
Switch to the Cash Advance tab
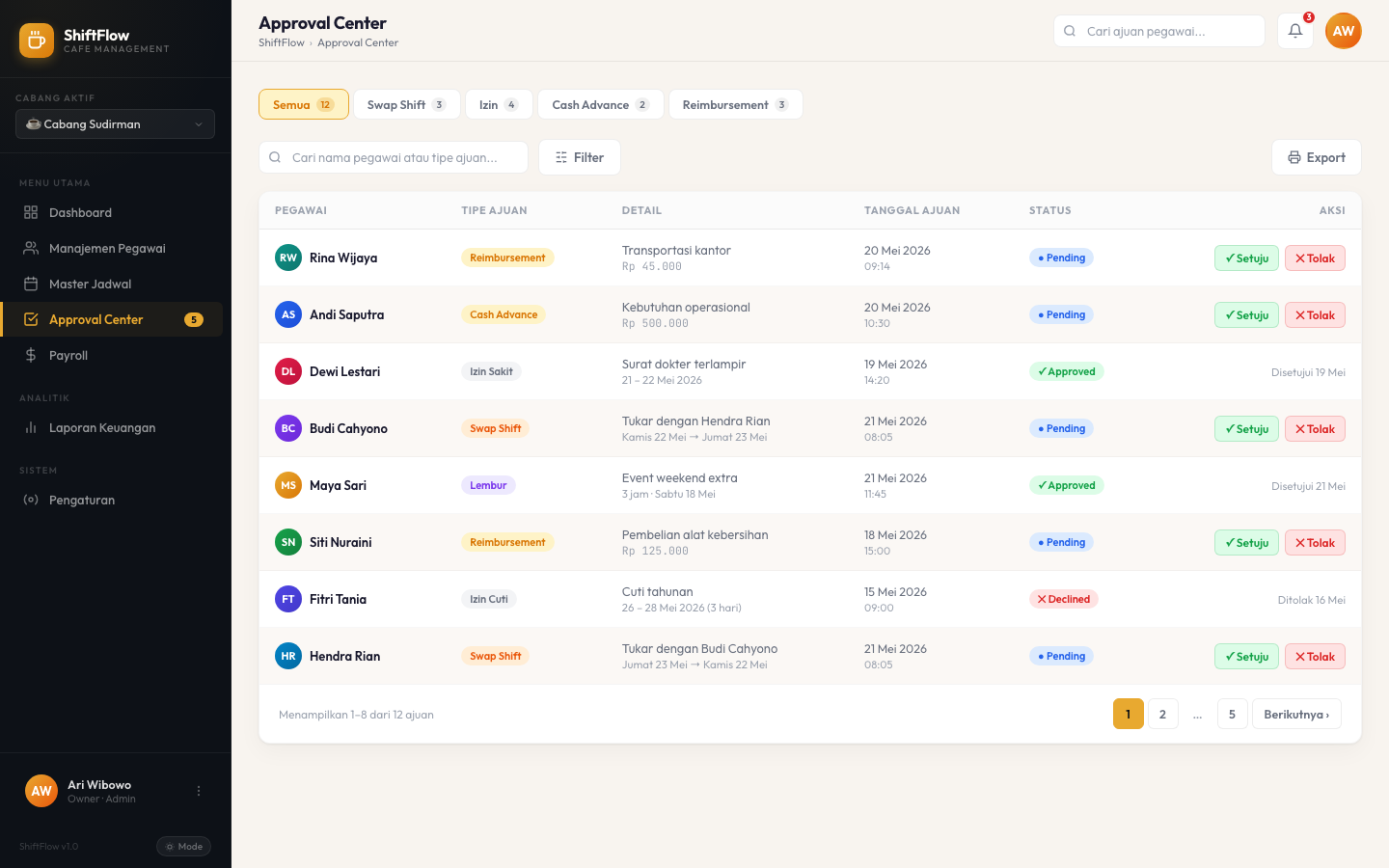tap(600, 104)
